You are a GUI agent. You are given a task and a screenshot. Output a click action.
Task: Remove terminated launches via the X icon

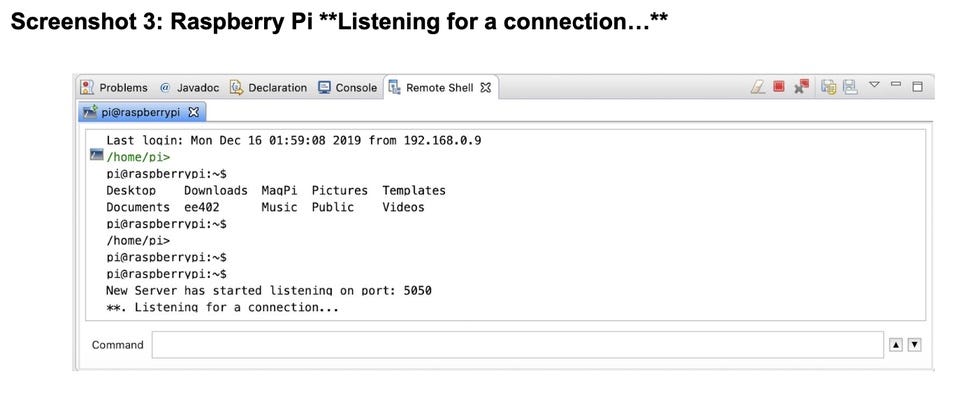point(801,87)
